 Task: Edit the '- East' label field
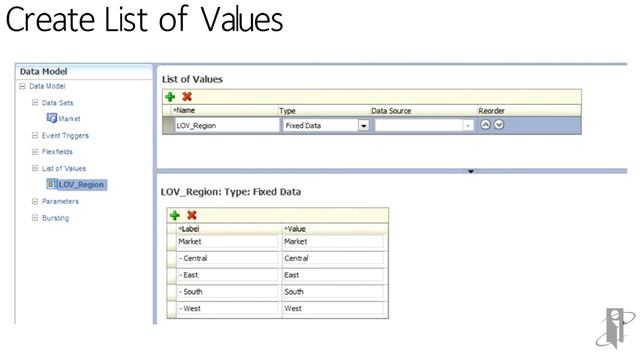coord(228,275)
